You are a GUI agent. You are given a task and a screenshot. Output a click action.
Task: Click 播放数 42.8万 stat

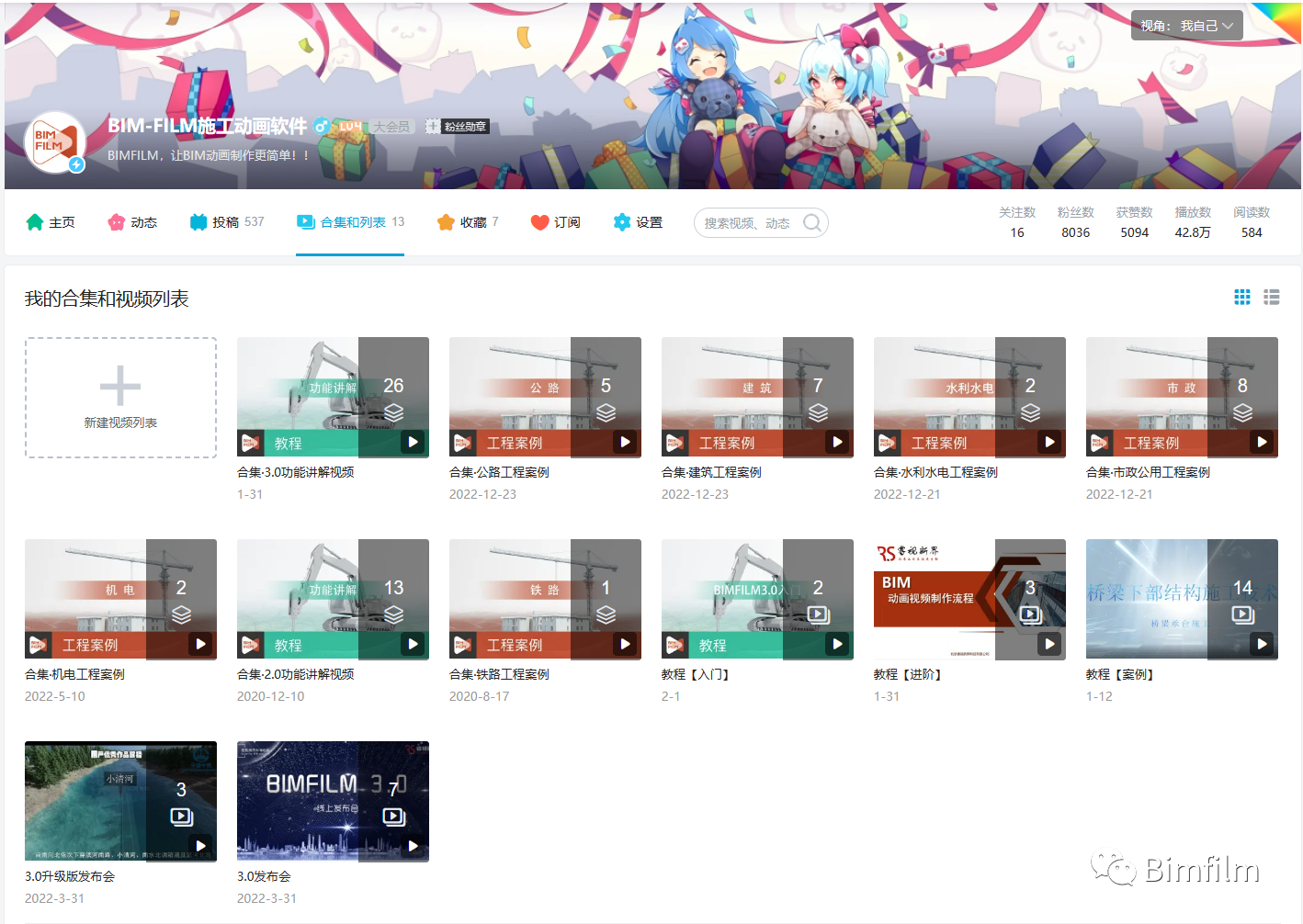click(x=1193, y=222)
